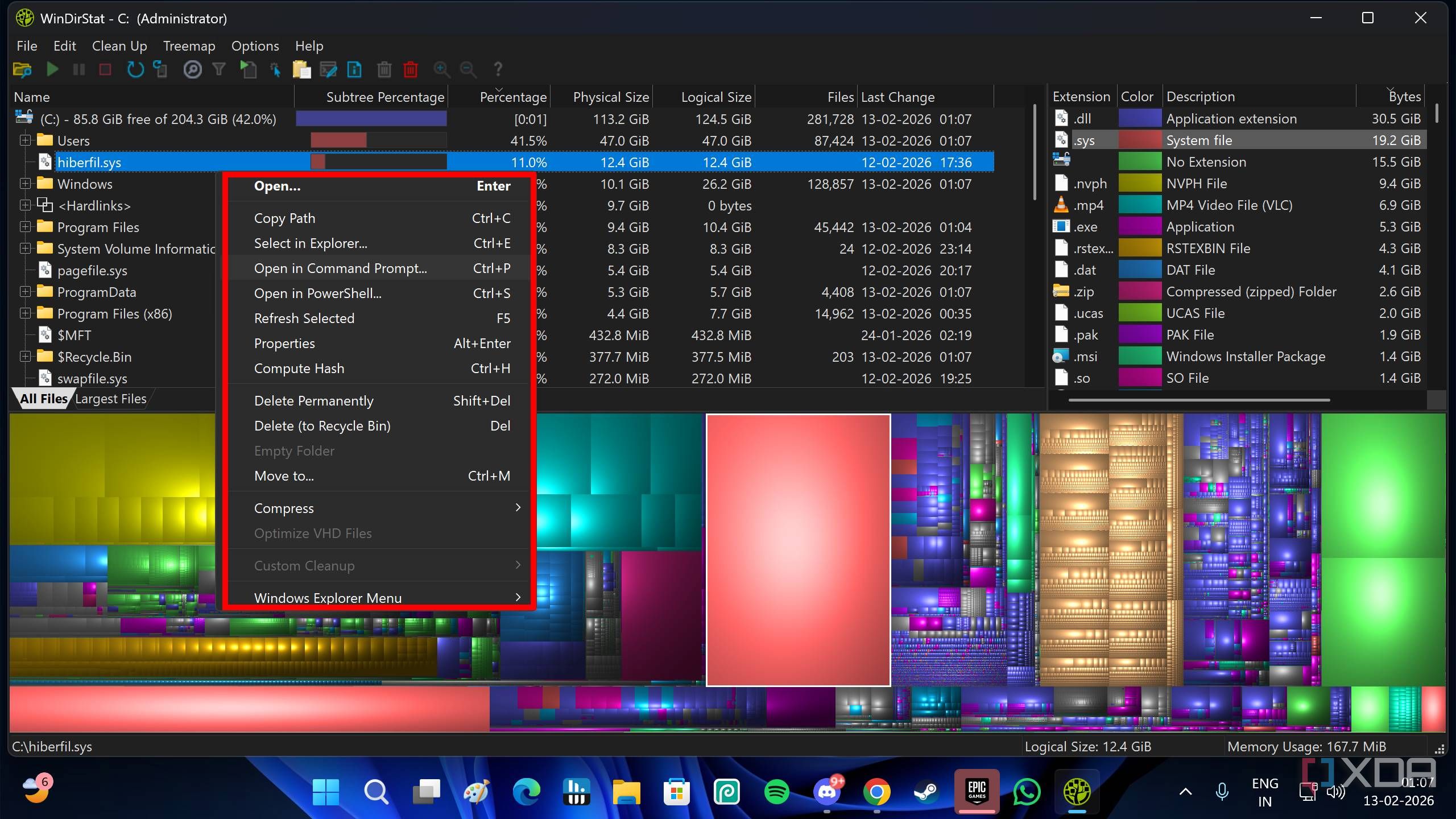Click the Open Item document-with-arrow toolbar icon
Screen dimensions: 1456x819
[x=249, y=69]
